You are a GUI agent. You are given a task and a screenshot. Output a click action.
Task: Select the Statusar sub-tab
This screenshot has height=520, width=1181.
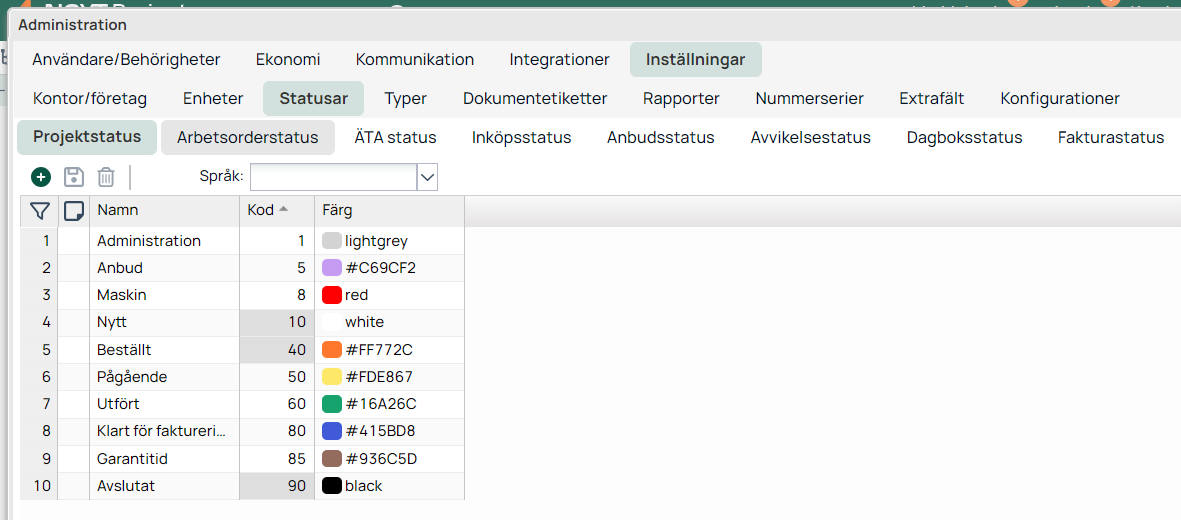[313, 99]
